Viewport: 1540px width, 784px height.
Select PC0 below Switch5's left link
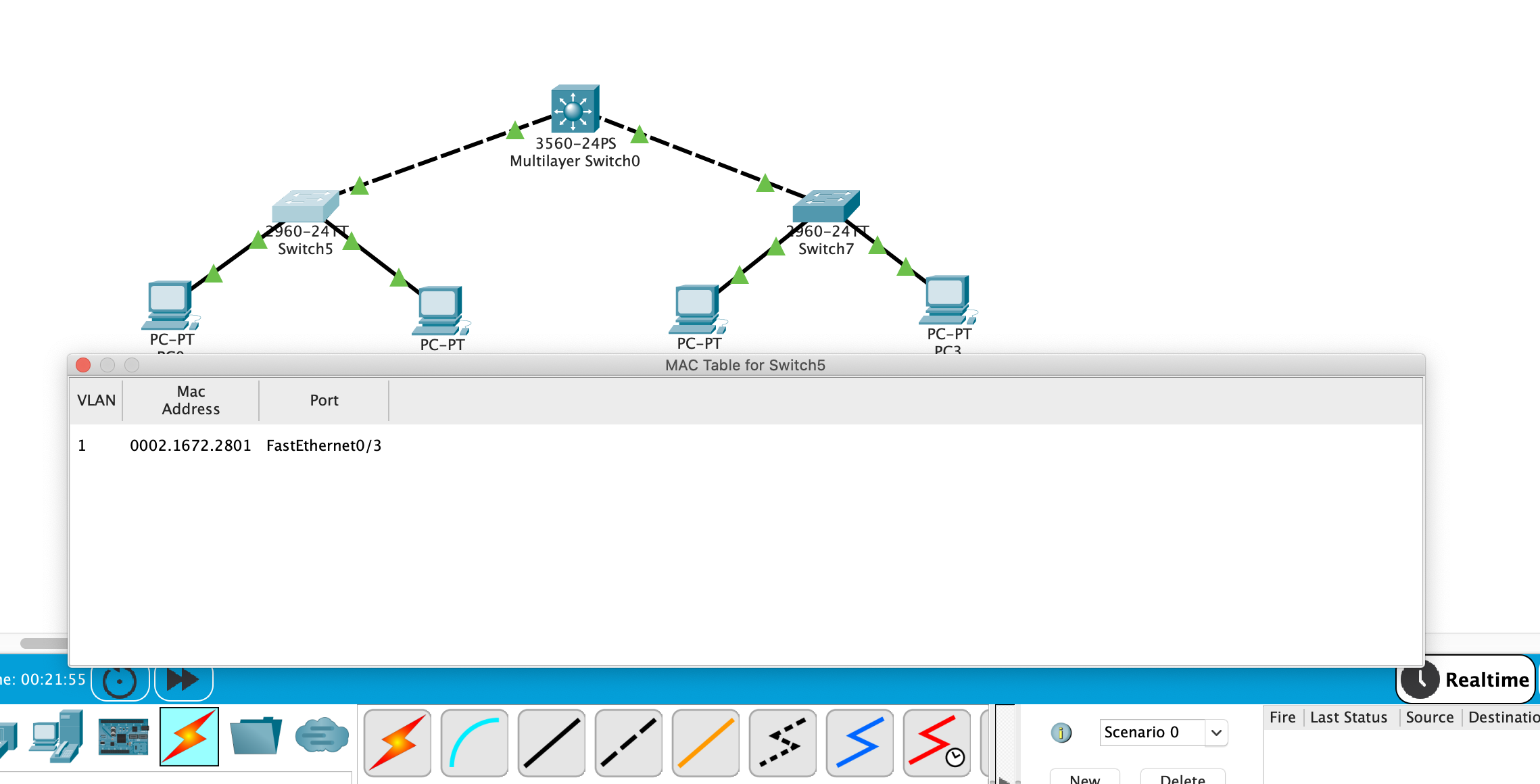click(x=171, y=305)
